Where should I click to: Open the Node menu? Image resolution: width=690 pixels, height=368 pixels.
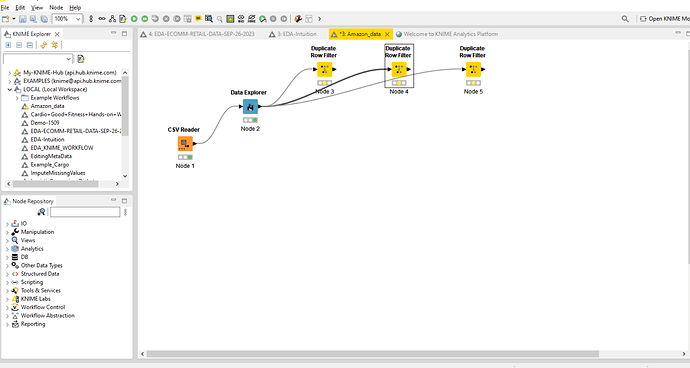point(56,7)
